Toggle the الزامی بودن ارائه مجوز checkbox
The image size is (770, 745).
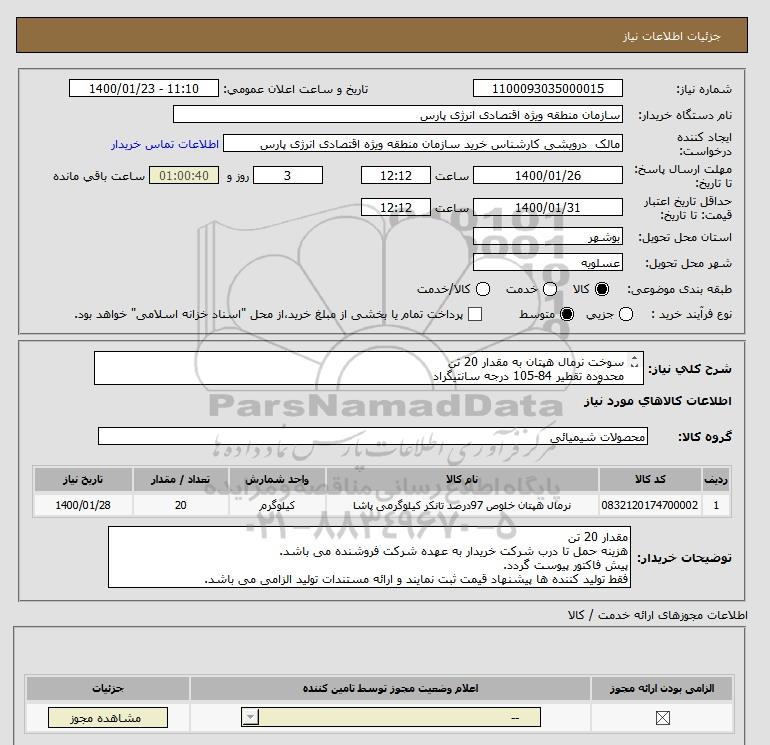[662, 718]
